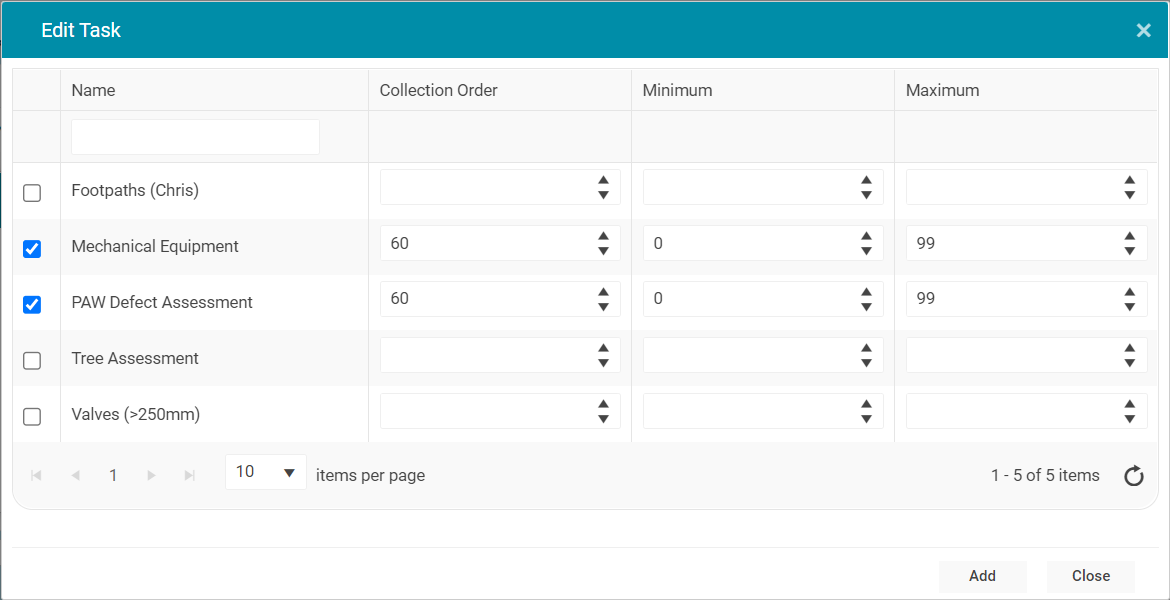Enable the Tree Assessment checkbox
1170x600 pixels.
click(32, 361)
